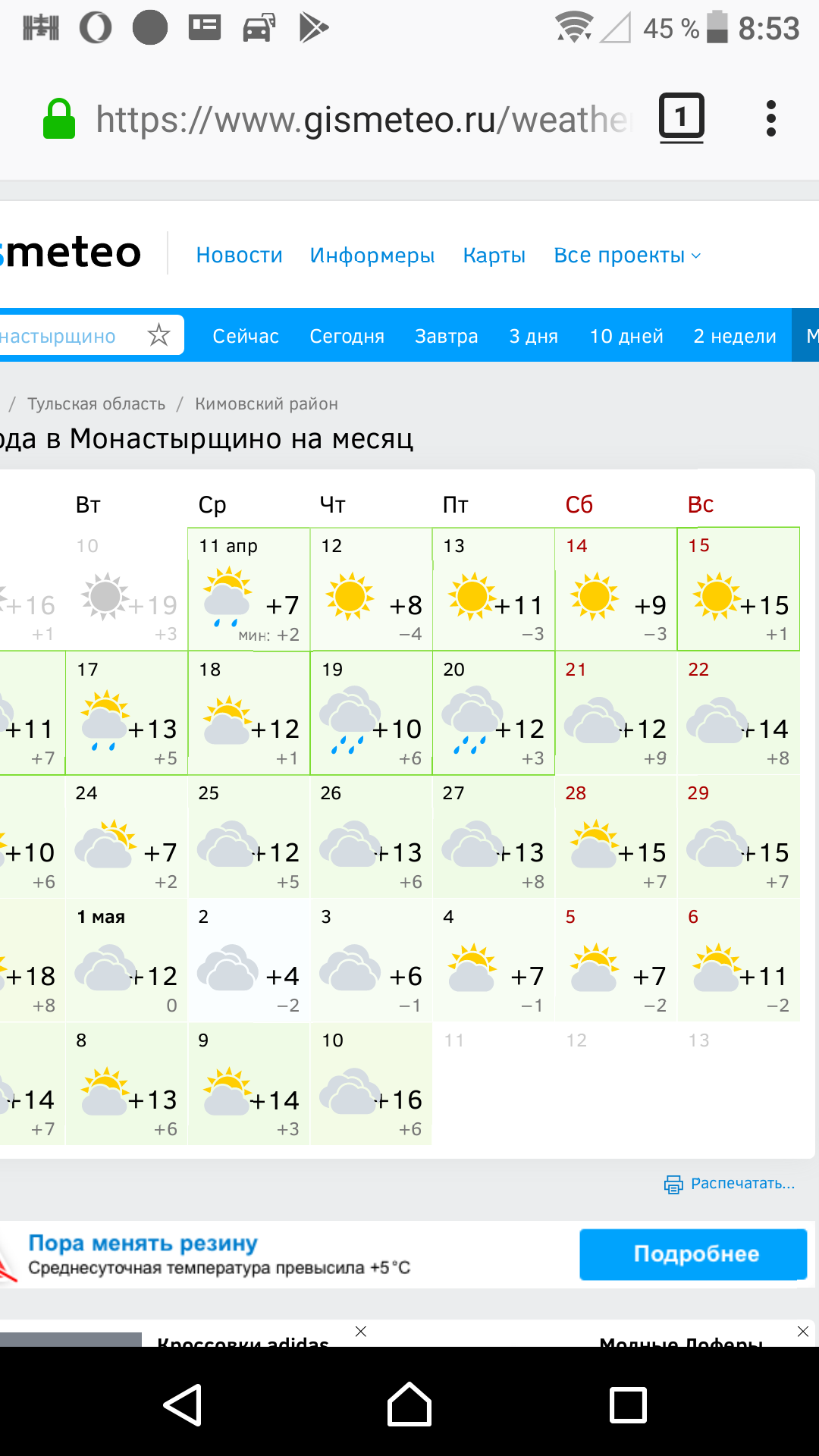Select April 22 forecast cell

click(739, 713)
